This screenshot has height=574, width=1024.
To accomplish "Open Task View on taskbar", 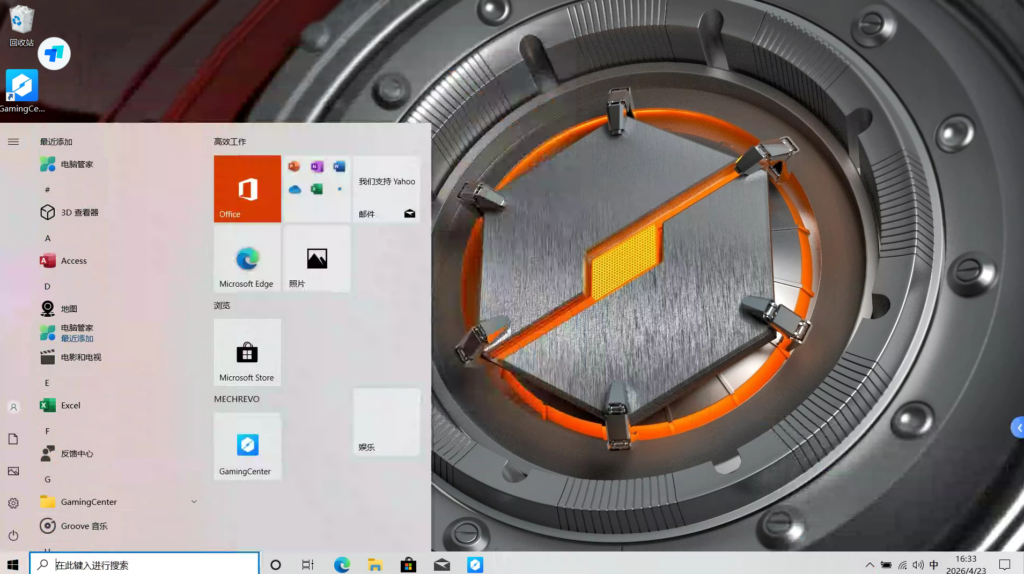I will pyautogui.click(x=308, y=565).
